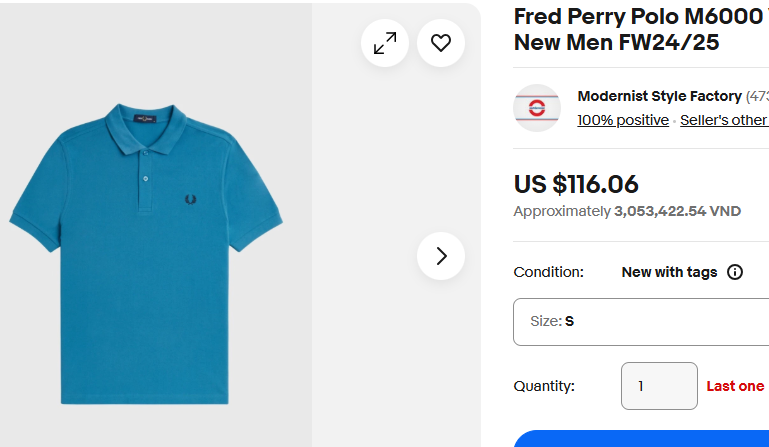Click the Modernist Style Factory seller logo
This screenshot has width=769, height=447.
click(x=537, y=108)
